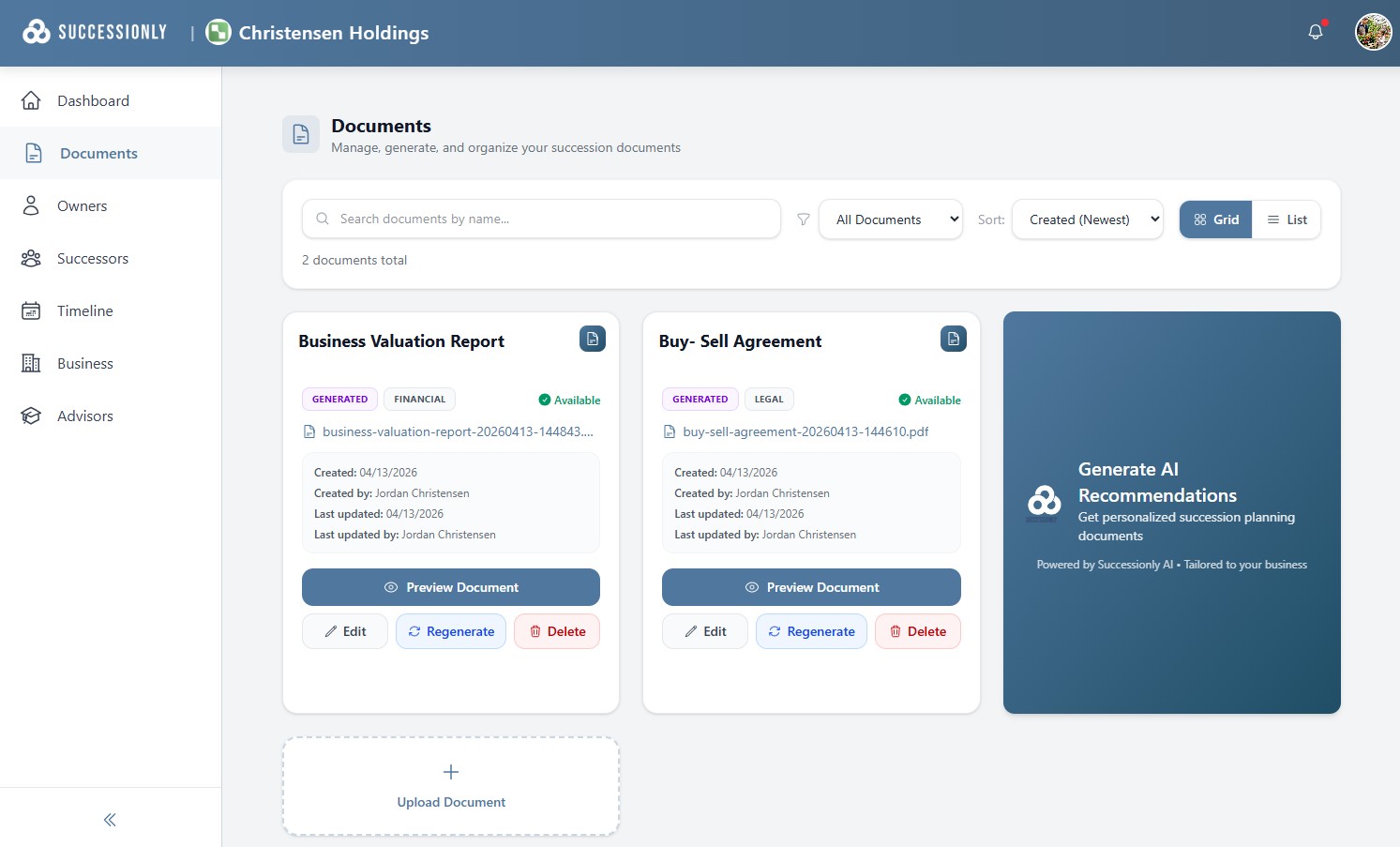Open the user profile avatar
This screenshot has width=1400, height=847.
1373,32
